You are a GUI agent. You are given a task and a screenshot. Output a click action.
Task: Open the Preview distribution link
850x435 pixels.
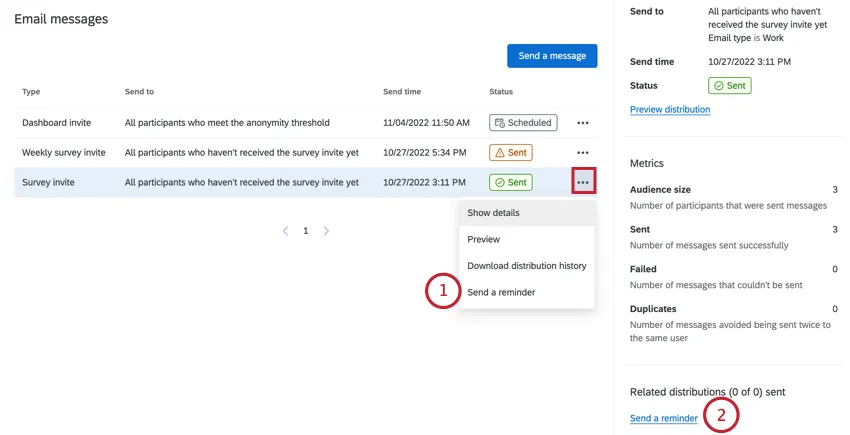click(670, 110)
